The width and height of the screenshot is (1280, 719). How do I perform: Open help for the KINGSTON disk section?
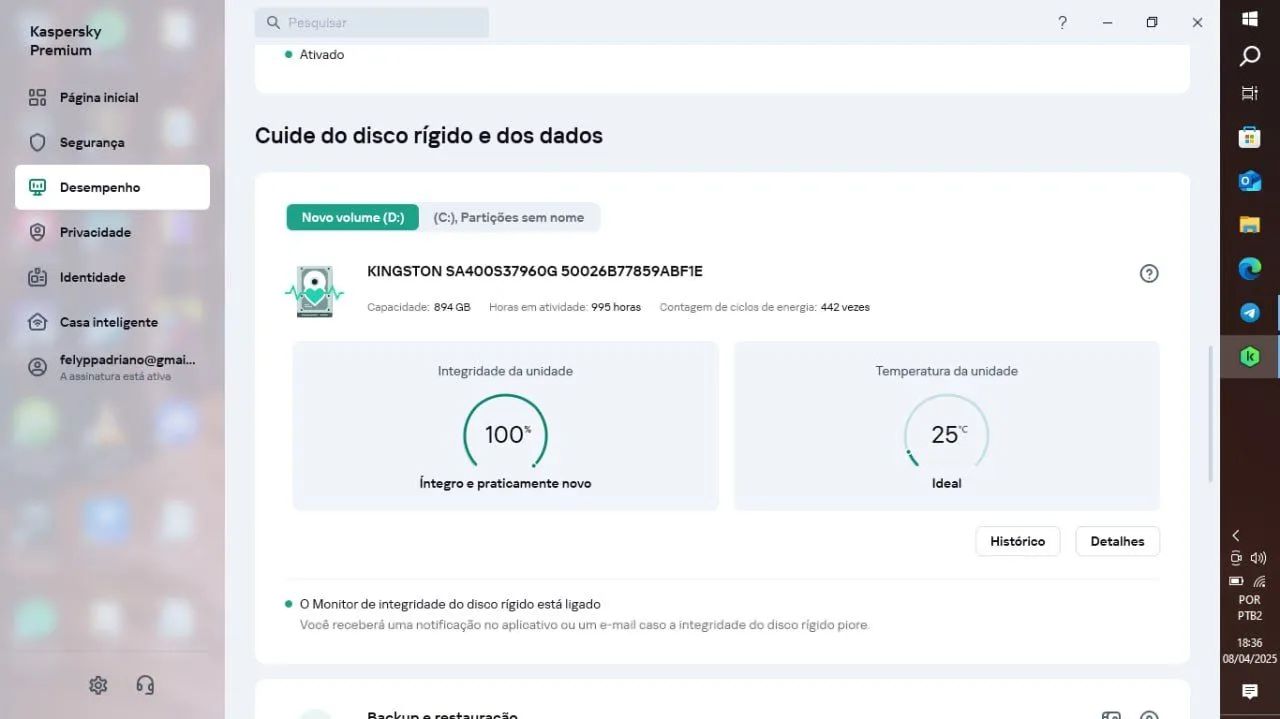[x=1149, y=273]
